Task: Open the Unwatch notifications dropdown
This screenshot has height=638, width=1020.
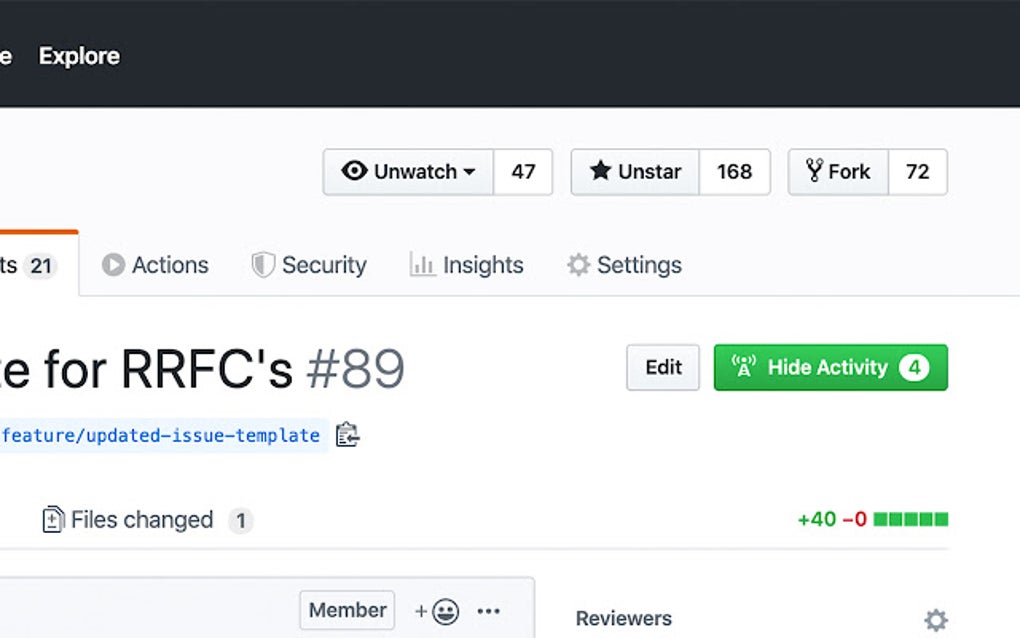Action: coord(408,172)
